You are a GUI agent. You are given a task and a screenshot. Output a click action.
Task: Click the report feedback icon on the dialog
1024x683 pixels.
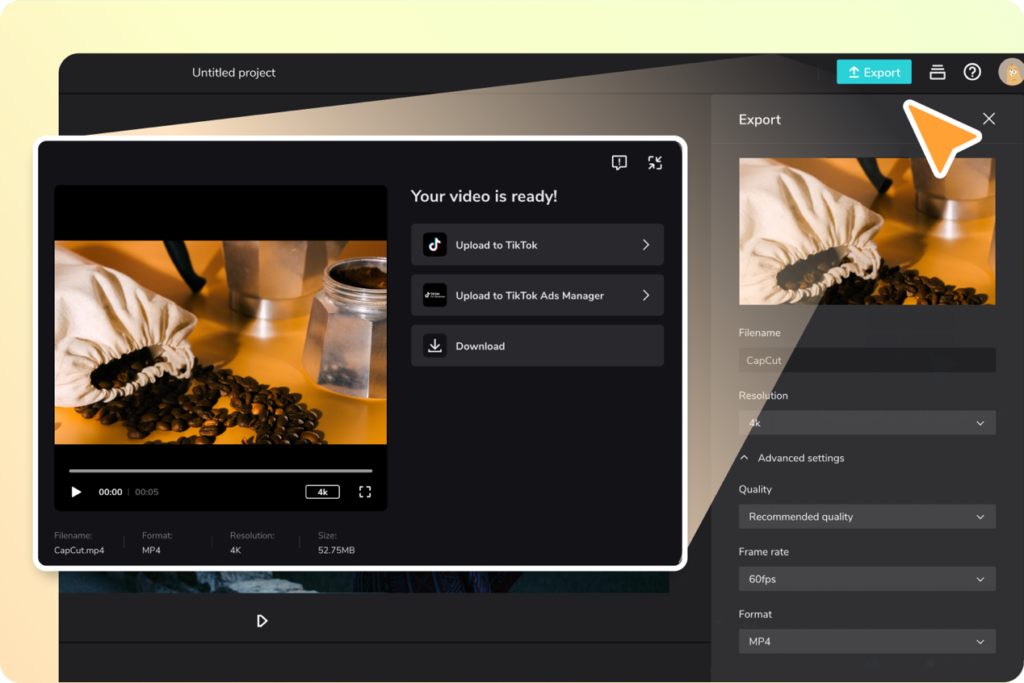coord(619,162)
